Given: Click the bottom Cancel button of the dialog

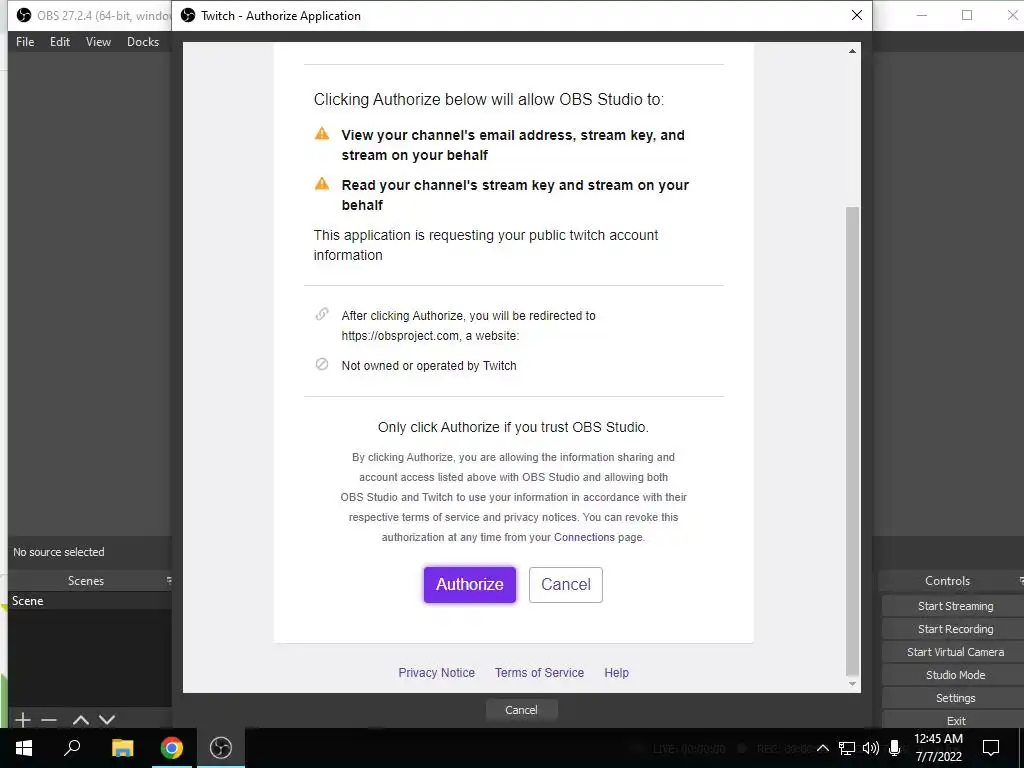Looking at the screenshot, I should click(x=521, y=710).
